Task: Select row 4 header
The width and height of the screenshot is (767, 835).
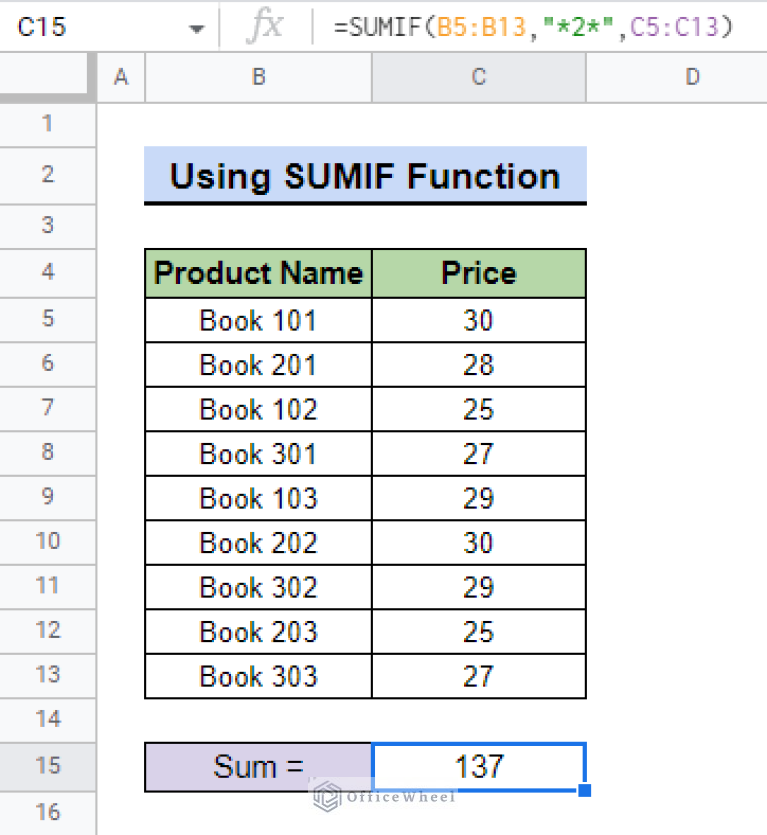Action: point(48,272)
